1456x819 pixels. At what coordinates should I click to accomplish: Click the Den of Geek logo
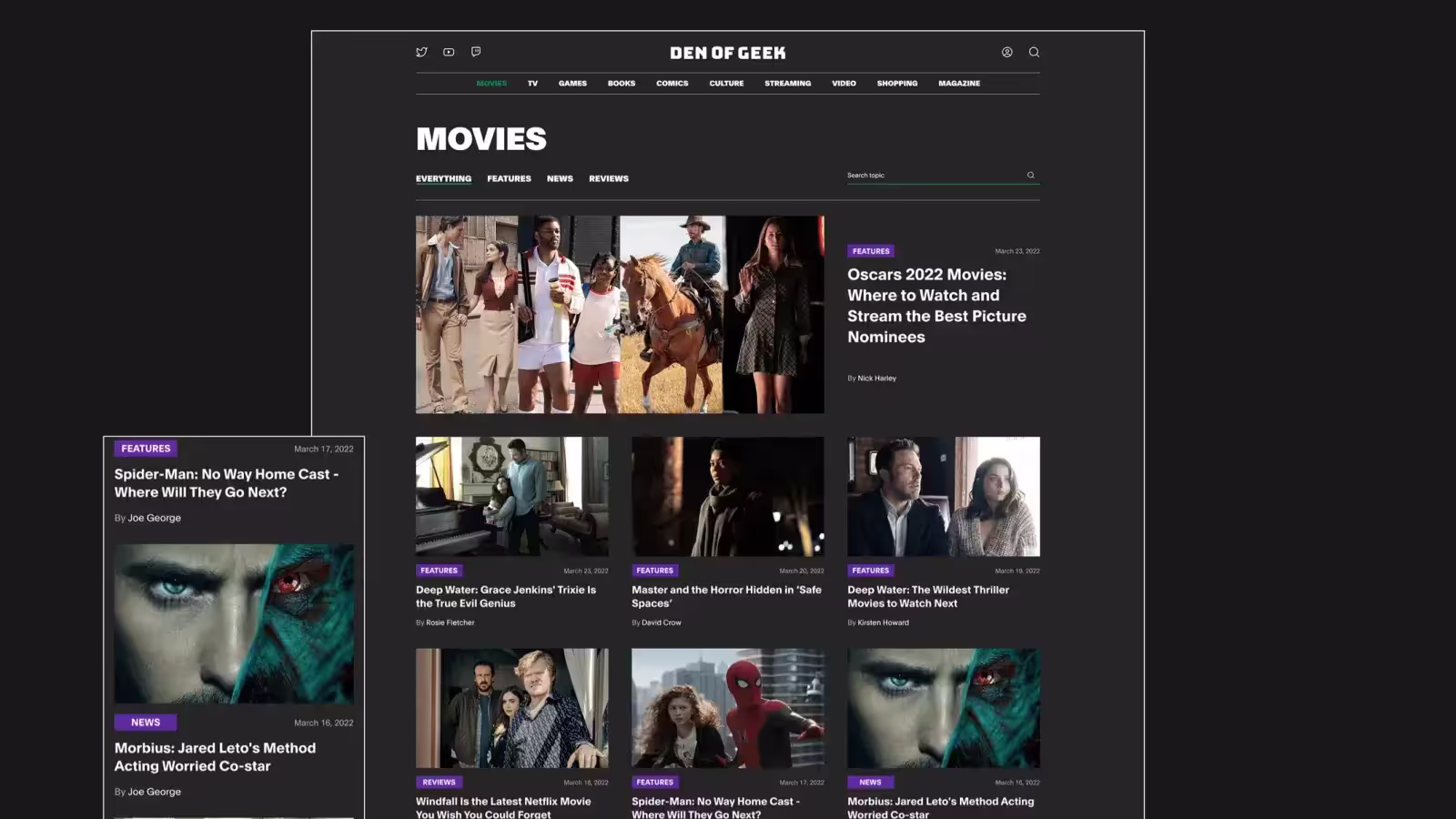point(727,53)
